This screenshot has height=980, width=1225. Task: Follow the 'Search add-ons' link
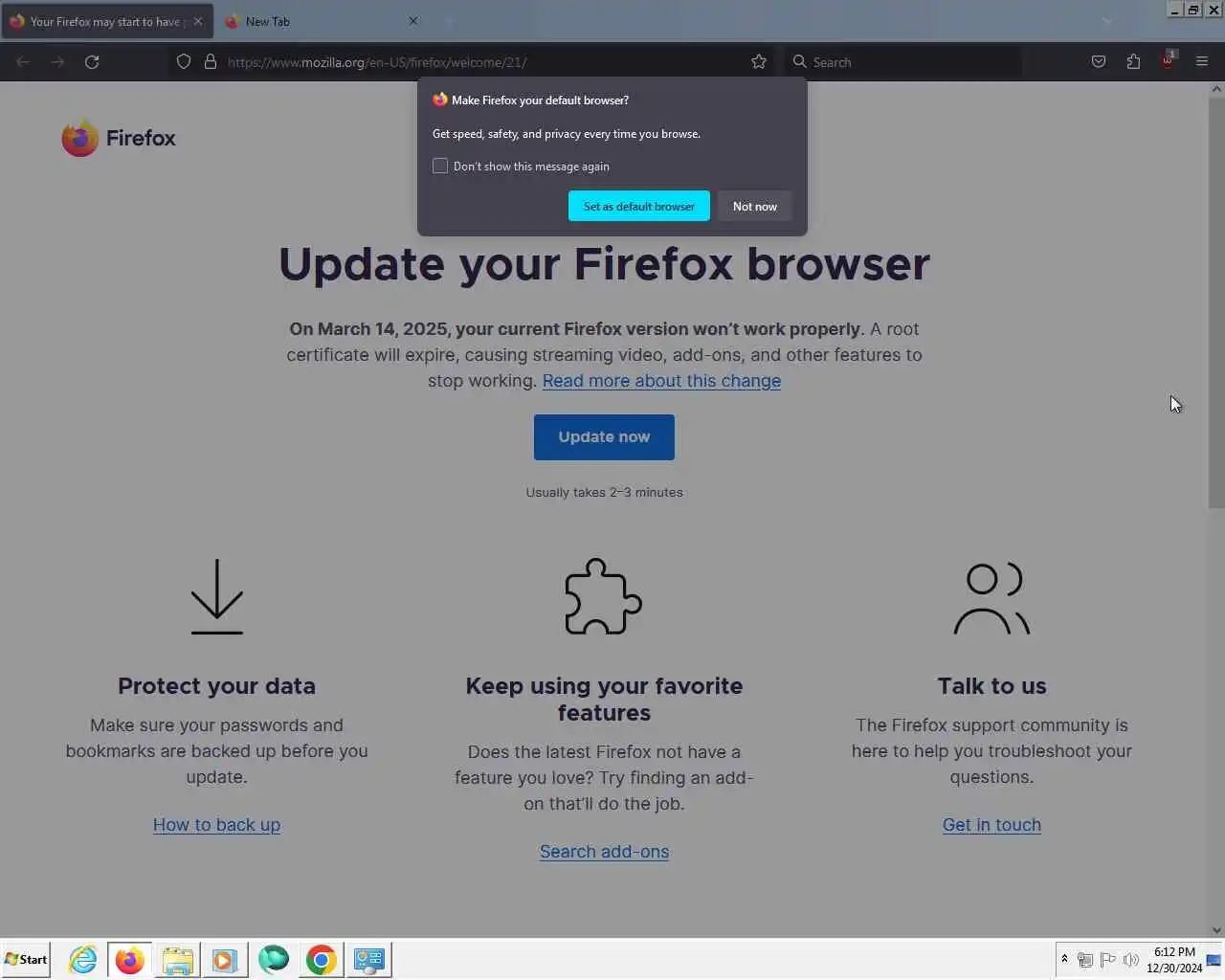604,852
